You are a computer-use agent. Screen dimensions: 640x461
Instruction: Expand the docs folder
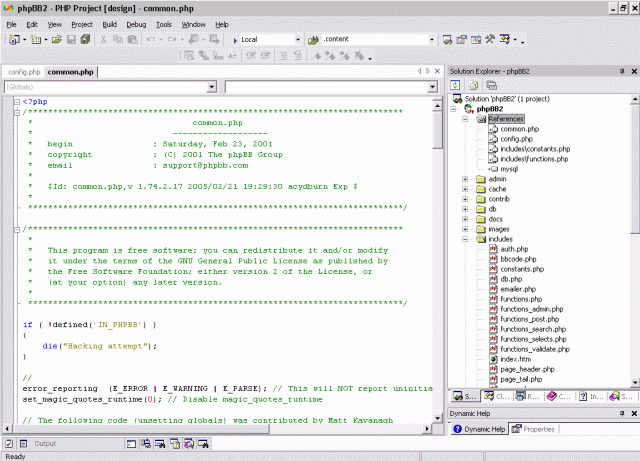465,219
